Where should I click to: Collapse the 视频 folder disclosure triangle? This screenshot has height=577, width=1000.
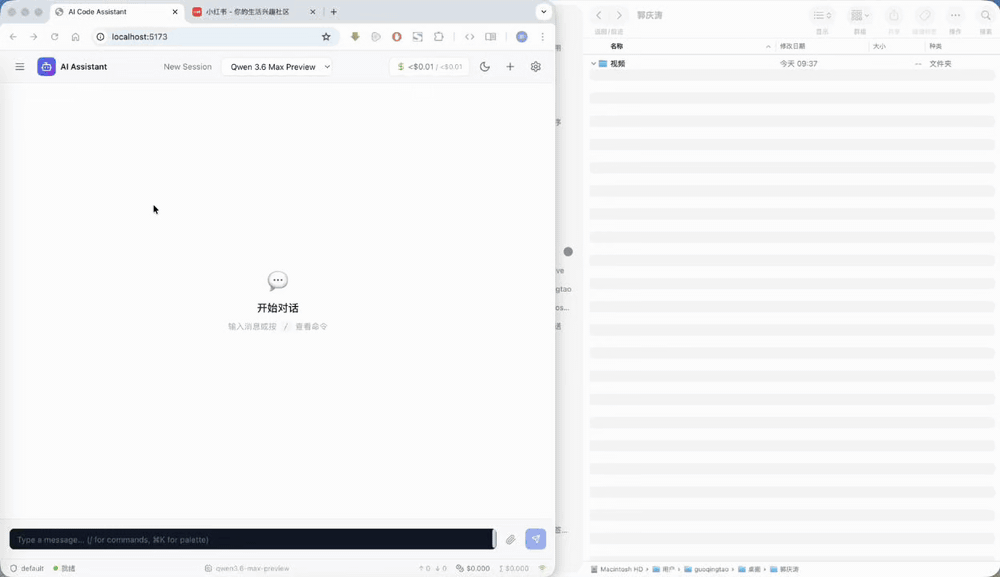click(593, 64)
